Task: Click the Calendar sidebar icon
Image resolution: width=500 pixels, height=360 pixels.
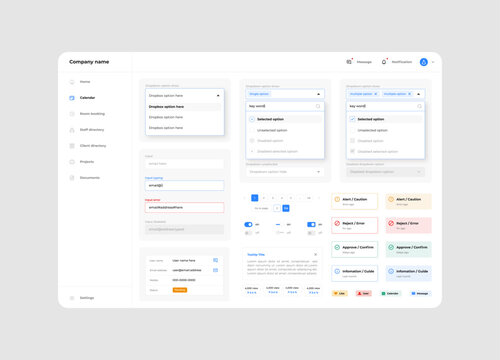Action: pos(72,98)
